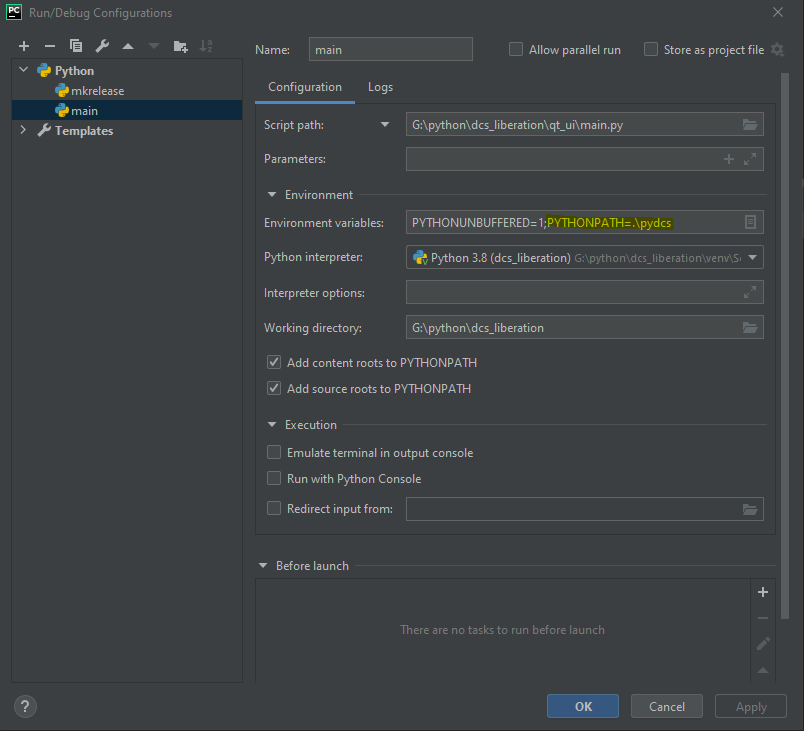Screen dimensions: 804x731
Task: Remove the selected configuration
Action: pos(49,45)
